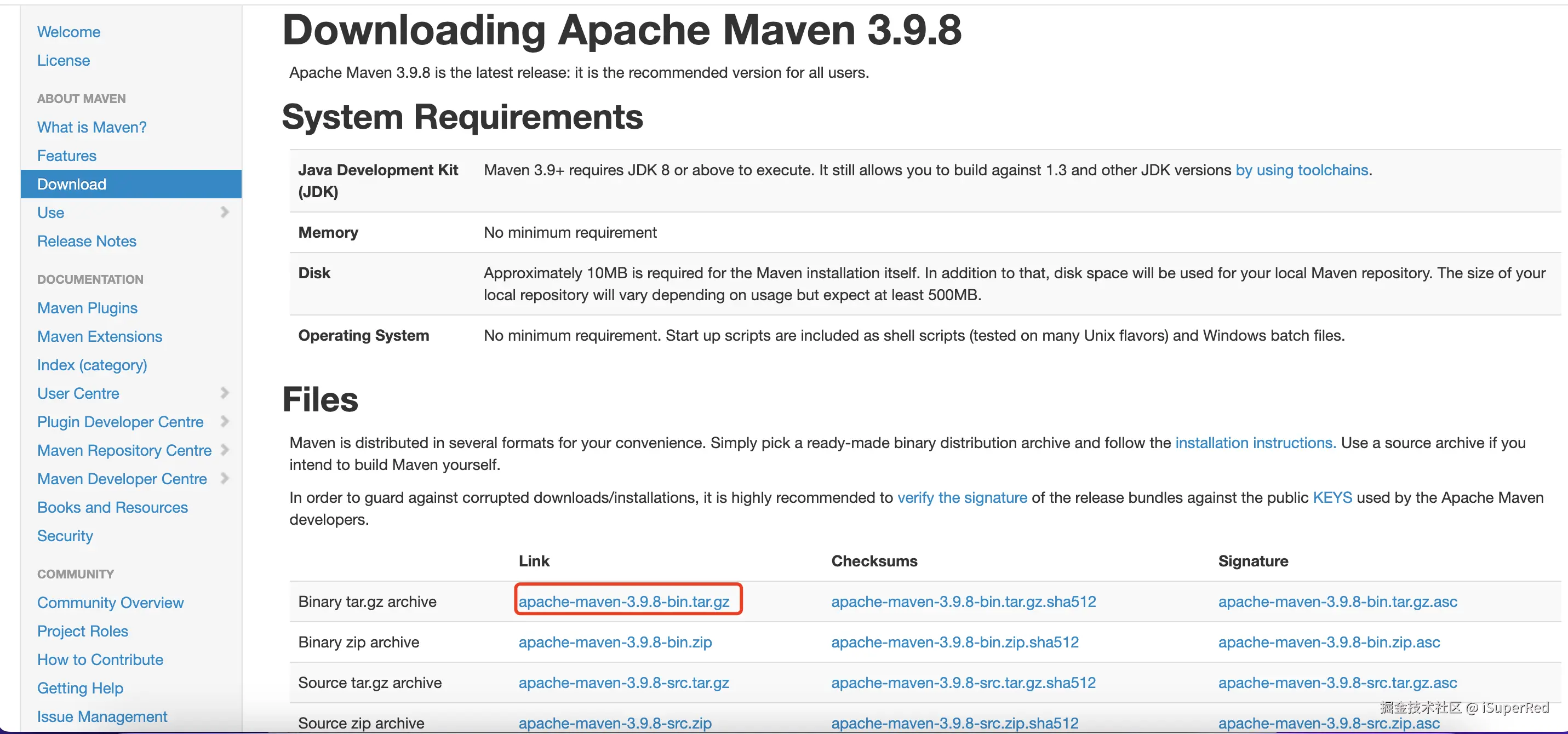Open Maven Plugins documentation link
Viewport: 1568px width, 734px height.
[87, 308]
